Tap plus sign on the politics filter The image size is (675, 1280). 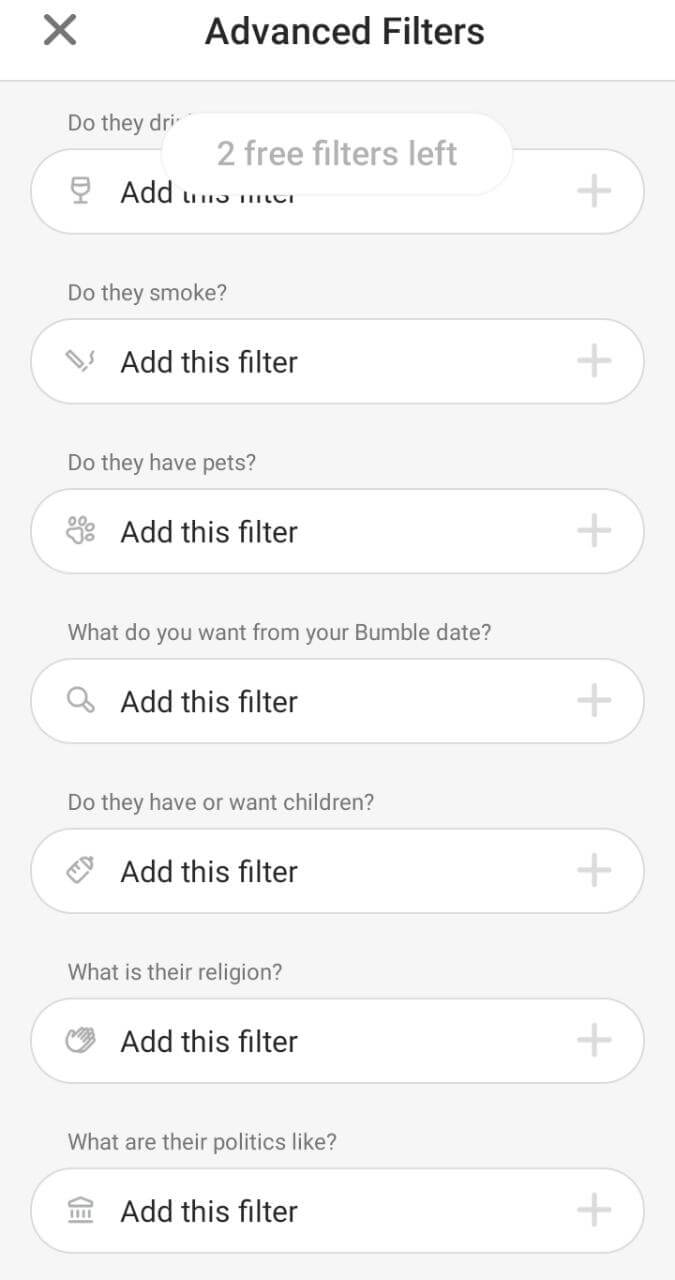coord(594,1211)
